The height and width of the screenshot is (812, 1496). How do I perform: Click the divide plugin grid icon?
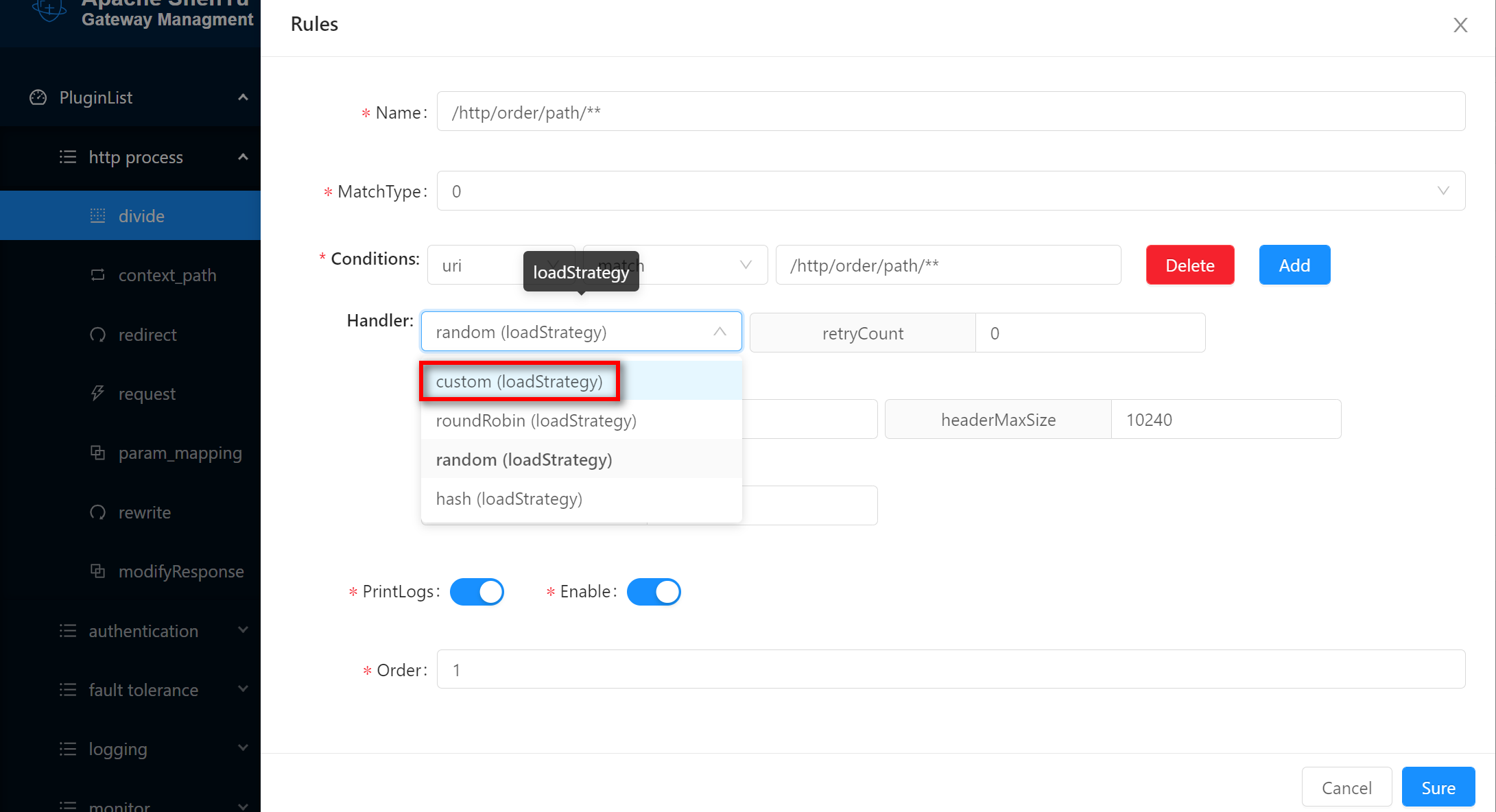tap(98, 216)
